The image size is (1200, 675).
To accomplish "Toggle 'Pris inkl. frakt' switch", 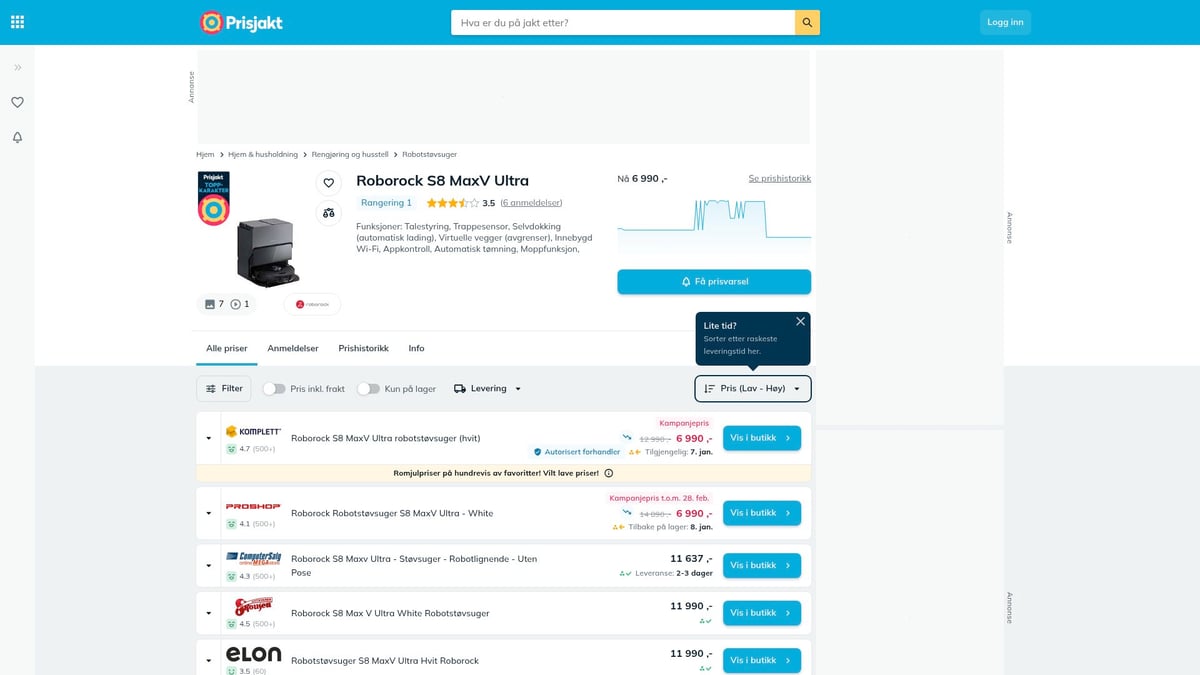I will pyautogui.click(x=274, y=388).
